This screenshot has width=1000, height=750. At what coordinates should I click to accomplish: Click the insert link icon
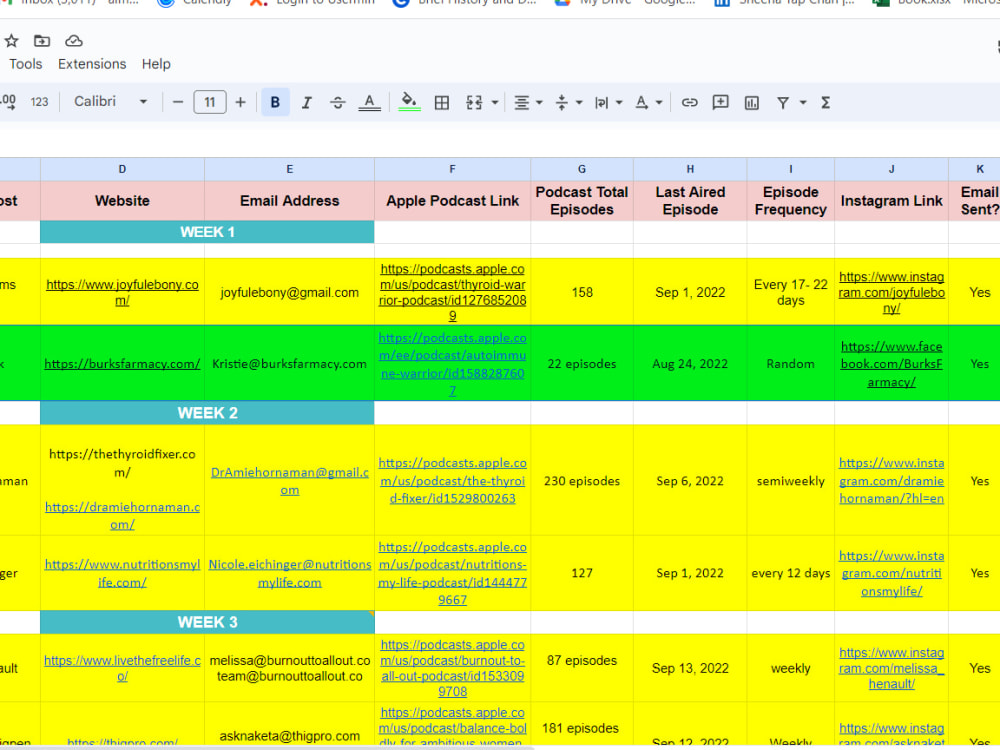689,102
